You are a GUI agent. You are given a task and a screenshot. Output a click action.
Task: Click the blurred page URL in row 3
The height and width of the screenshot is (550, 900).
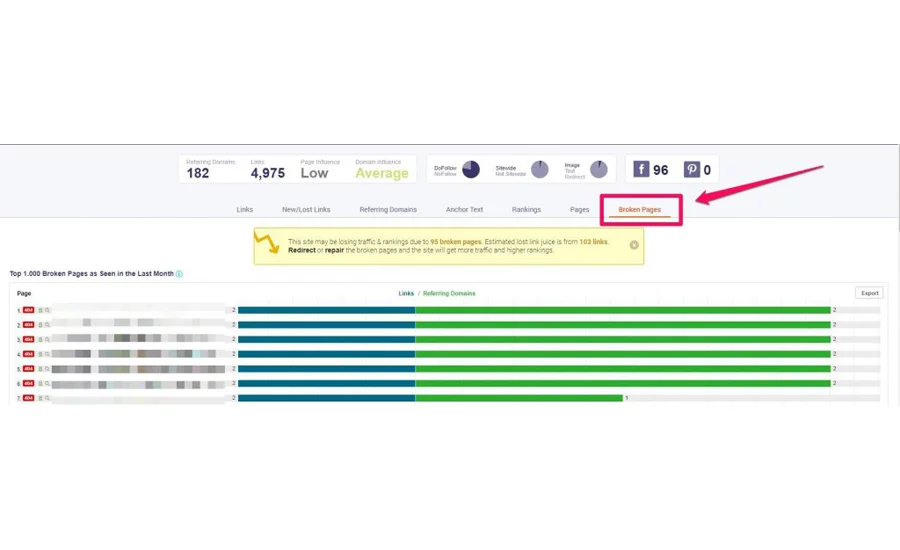[138, 339]
